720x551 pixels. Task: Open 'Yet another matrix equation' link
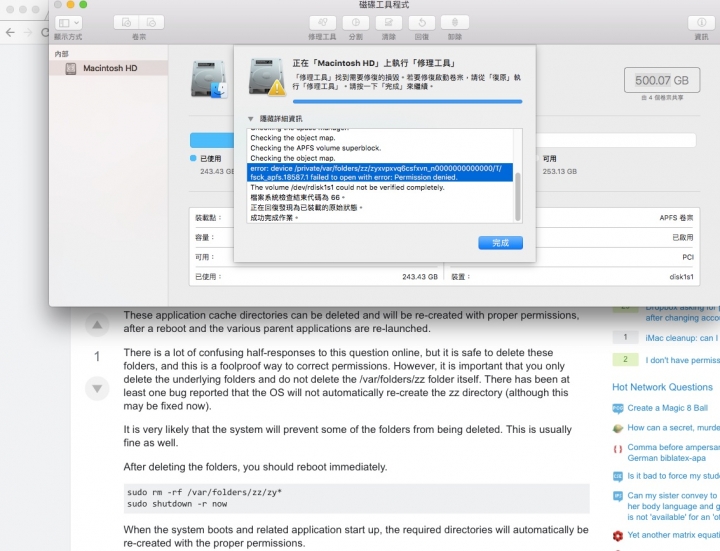click(x=673, y=535)
